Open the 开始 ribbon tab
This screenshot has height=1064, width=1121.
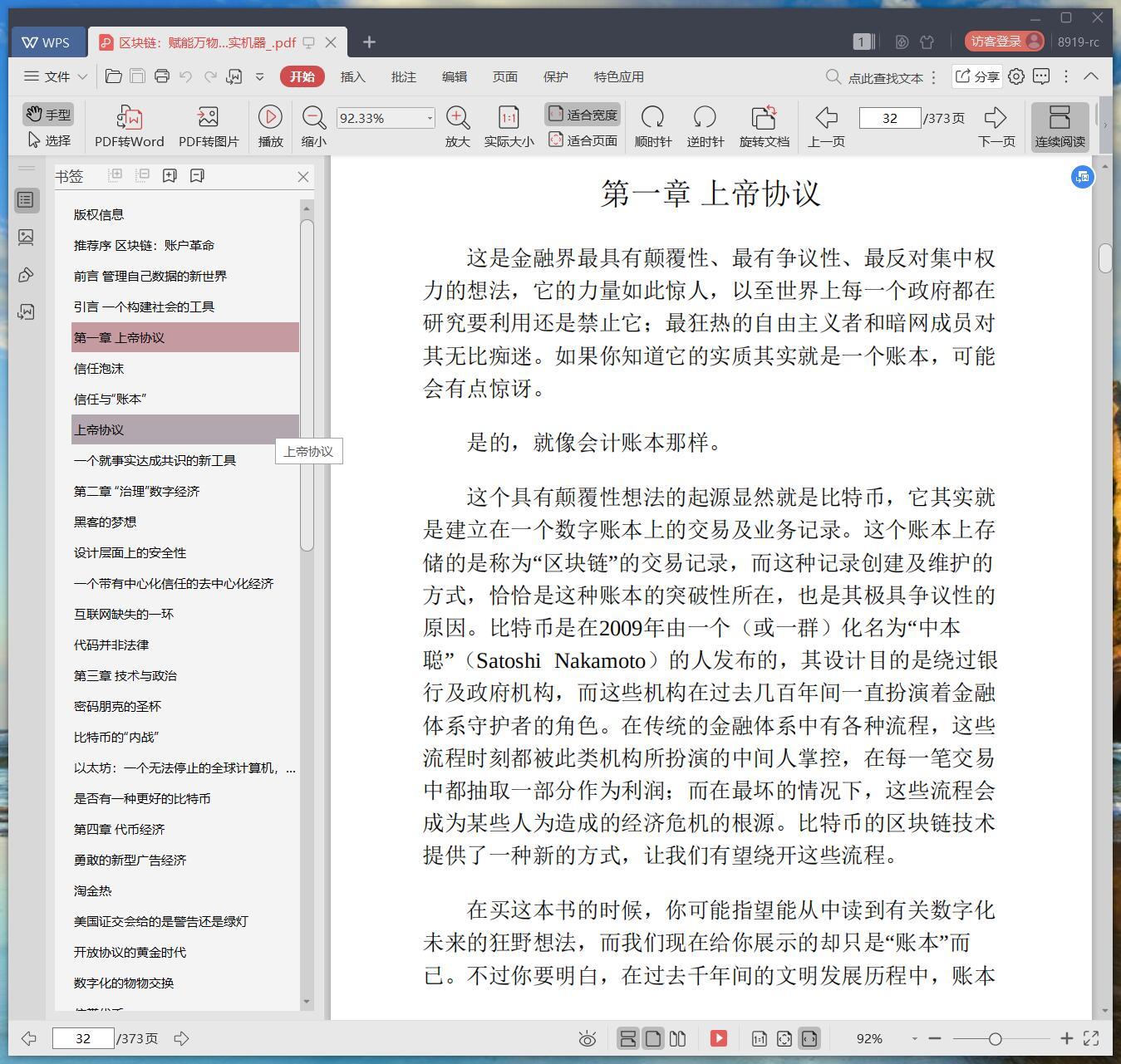(x=302, y=76)
